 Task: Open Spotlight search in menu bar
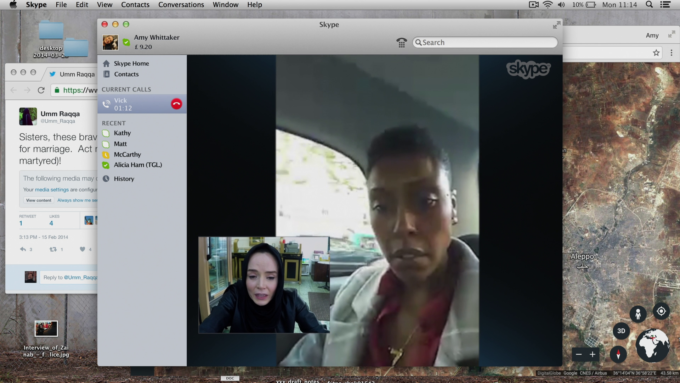point(649,5)
